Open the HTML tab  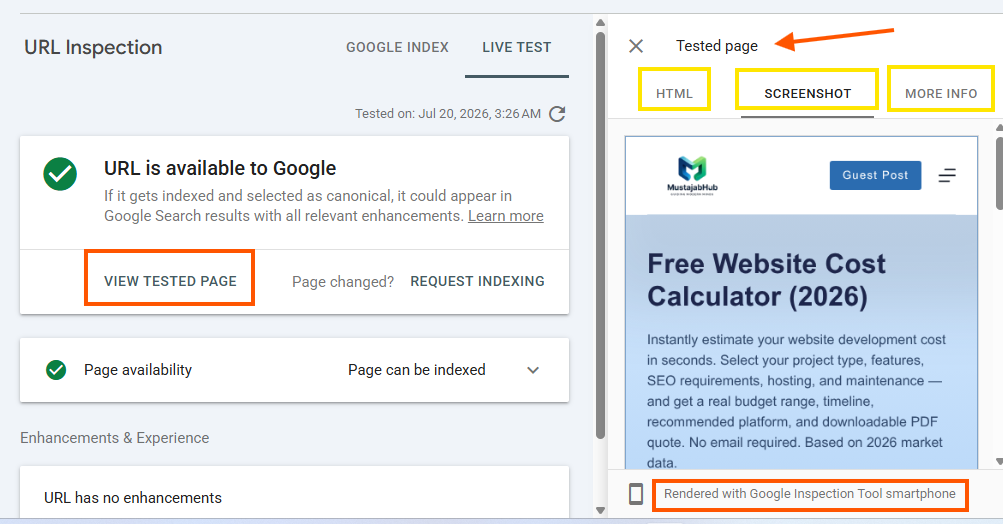tap(674, 93)
